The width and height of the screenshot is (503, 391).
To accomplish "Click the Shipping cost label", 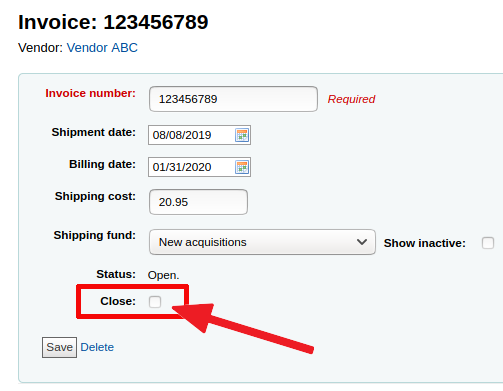I will [x=95, y=196].
